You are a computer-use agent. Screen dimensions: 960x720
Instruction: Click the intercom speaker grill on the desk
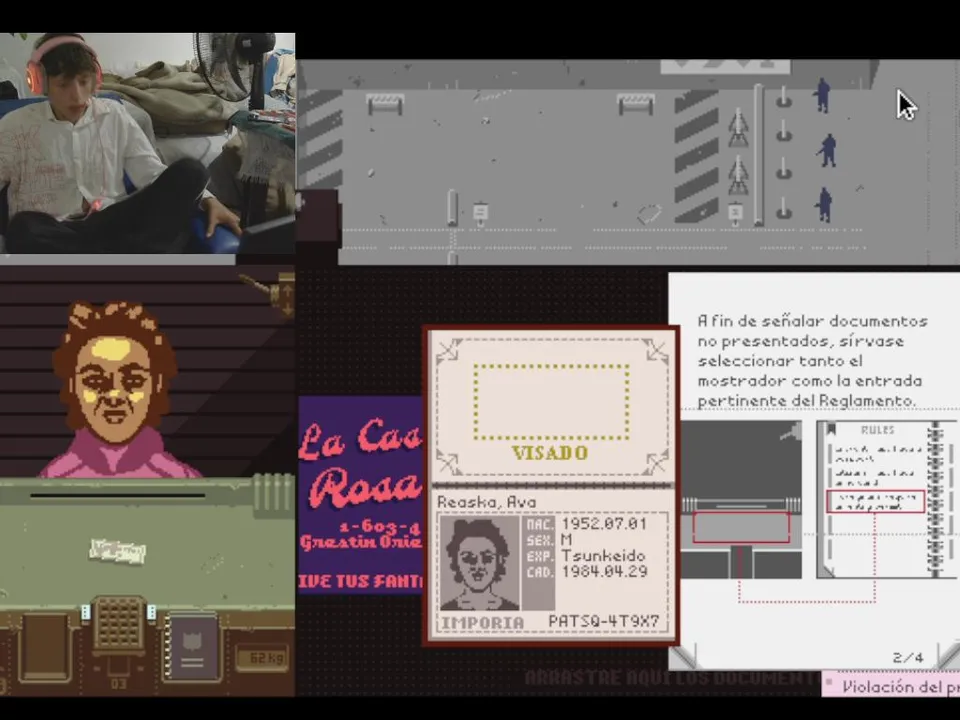coord(119,625)
